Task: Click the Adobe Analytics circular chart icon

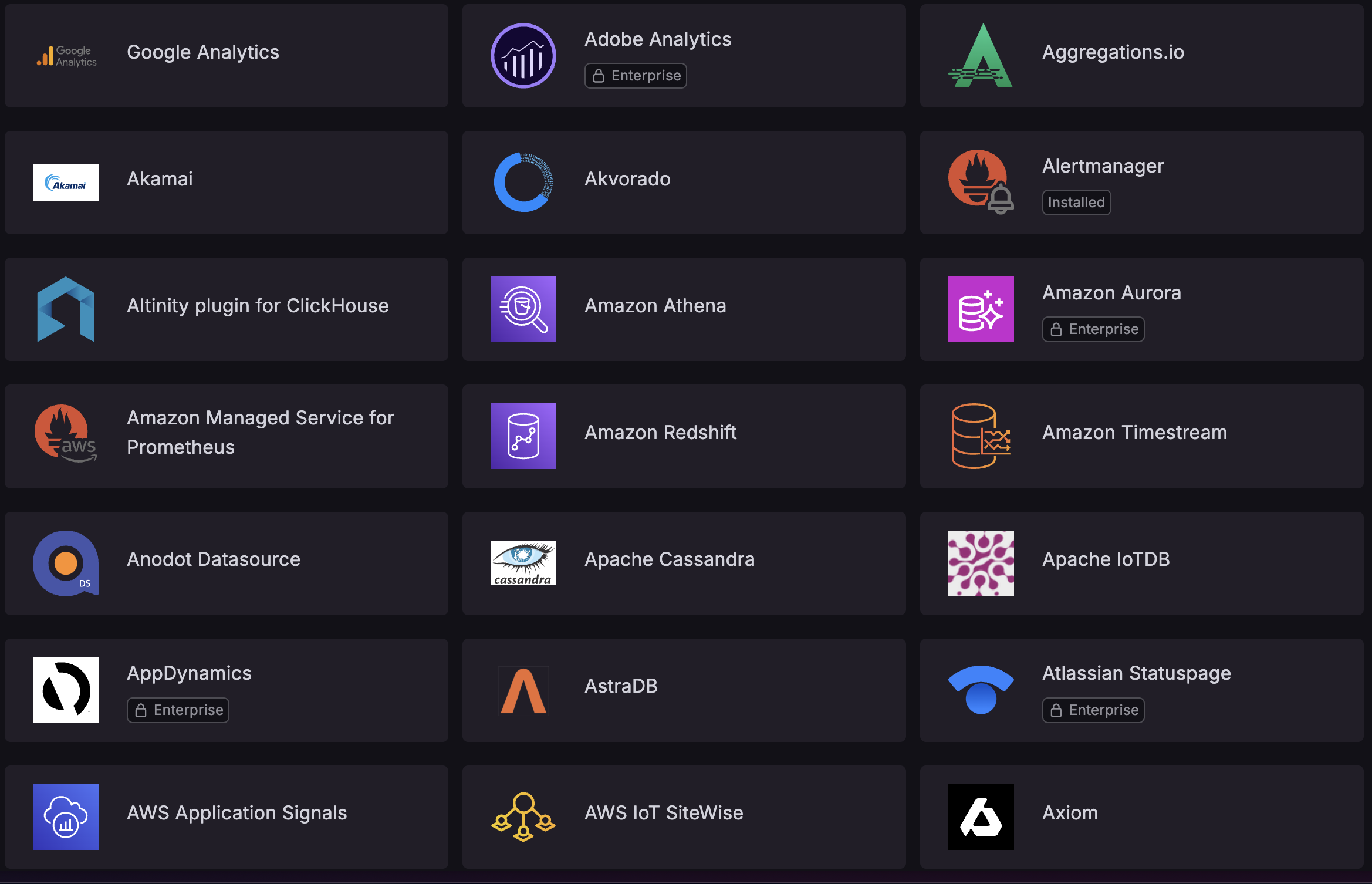Action: click(523, 56)
